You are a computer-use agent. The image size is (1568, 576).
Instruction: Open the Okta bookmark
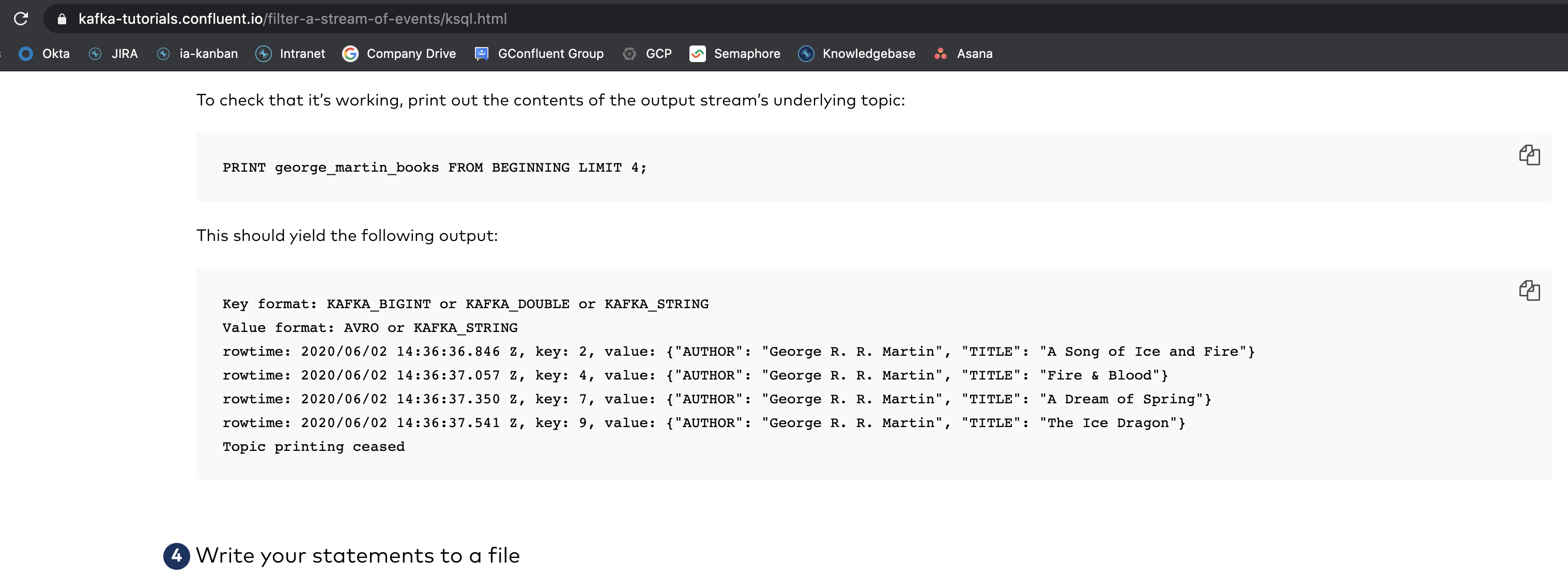(43, 54)
